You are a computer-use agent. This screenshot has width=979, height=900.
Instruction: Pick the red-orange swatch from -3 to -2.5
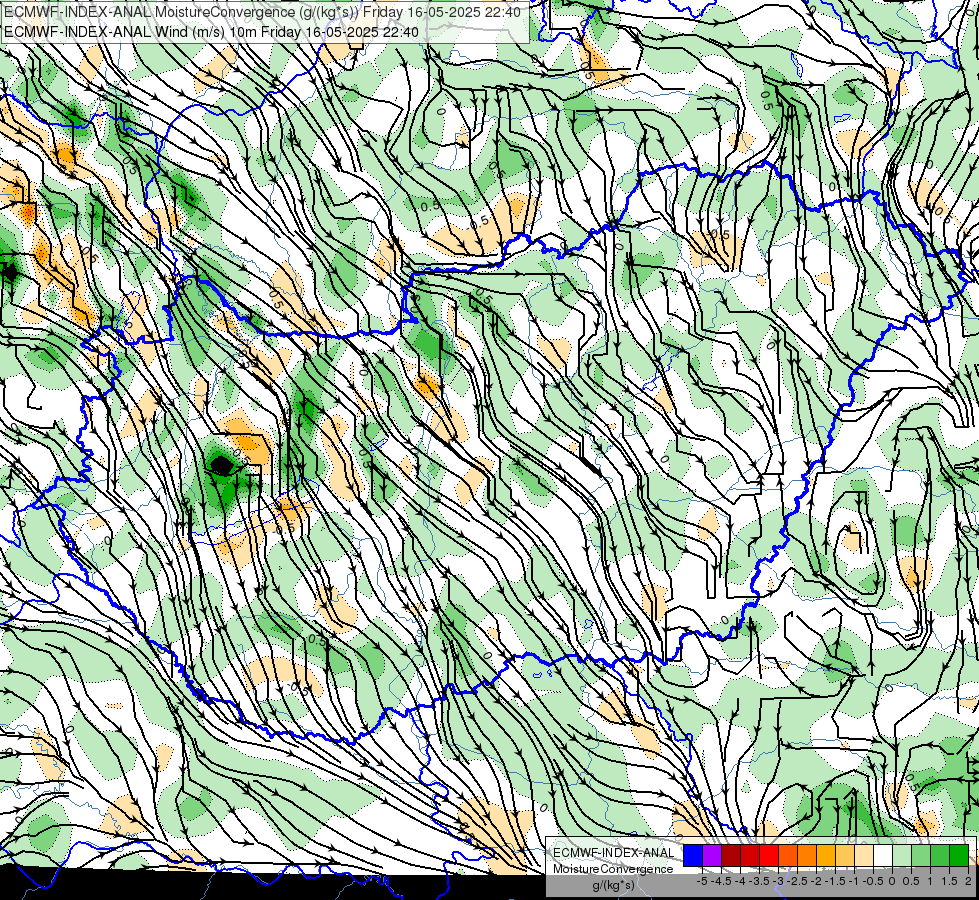click(x=788, y=855)
